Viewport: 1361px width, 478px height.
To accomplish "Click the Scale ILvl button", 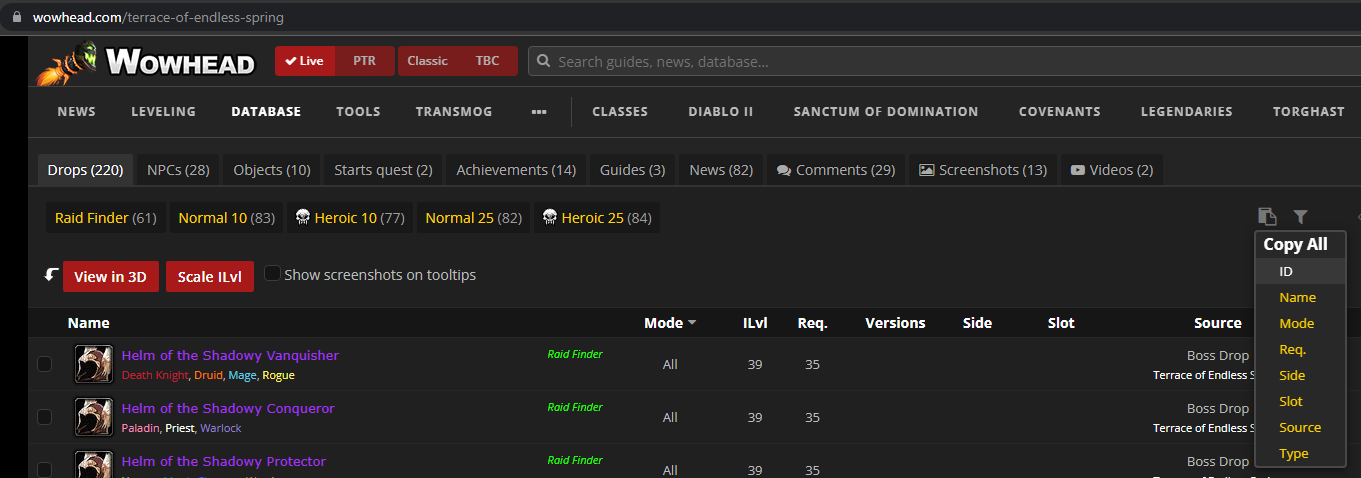I will point(210,277).
